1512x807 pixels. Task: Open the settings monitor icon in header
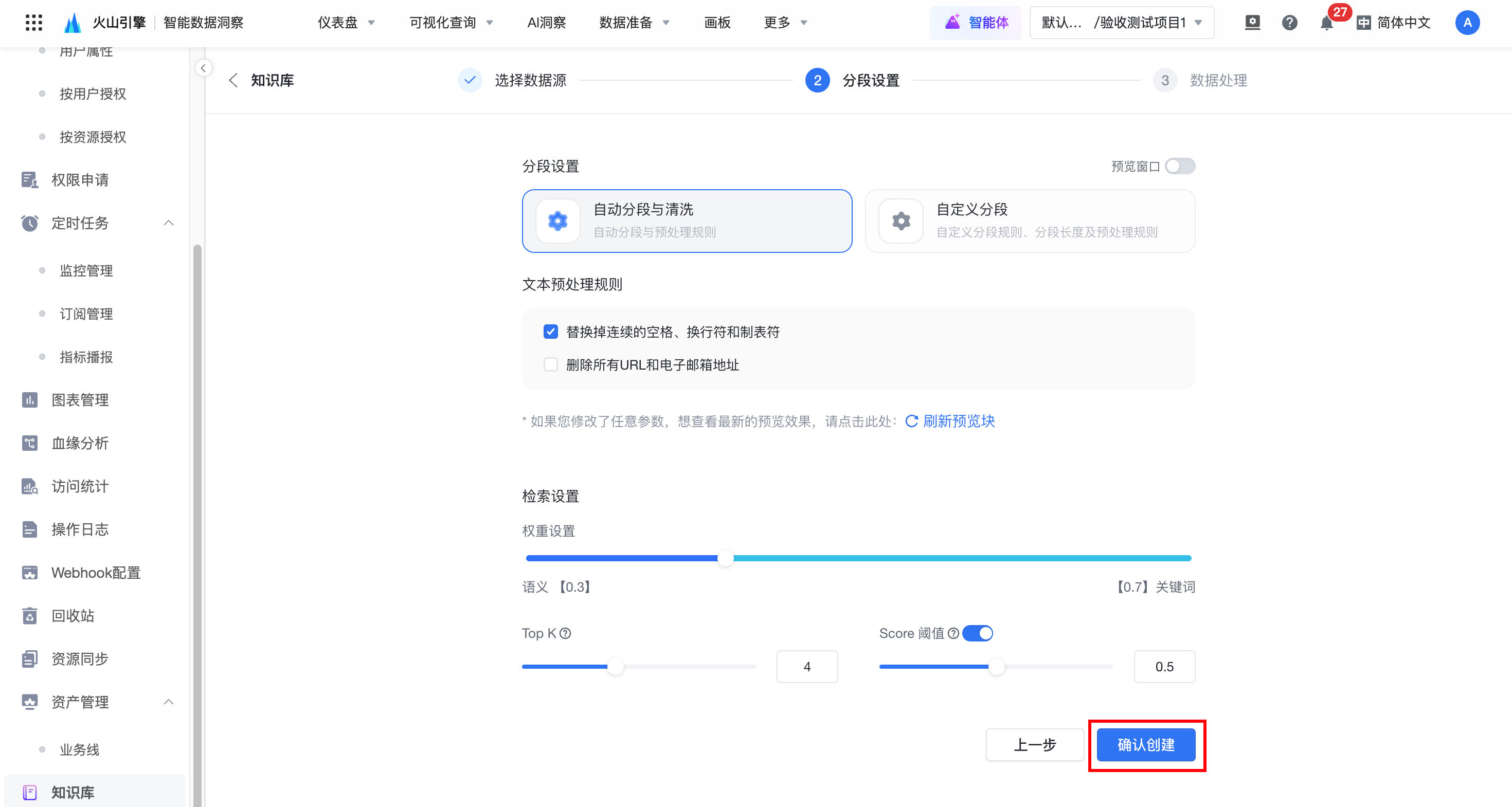pos(1252,23)
